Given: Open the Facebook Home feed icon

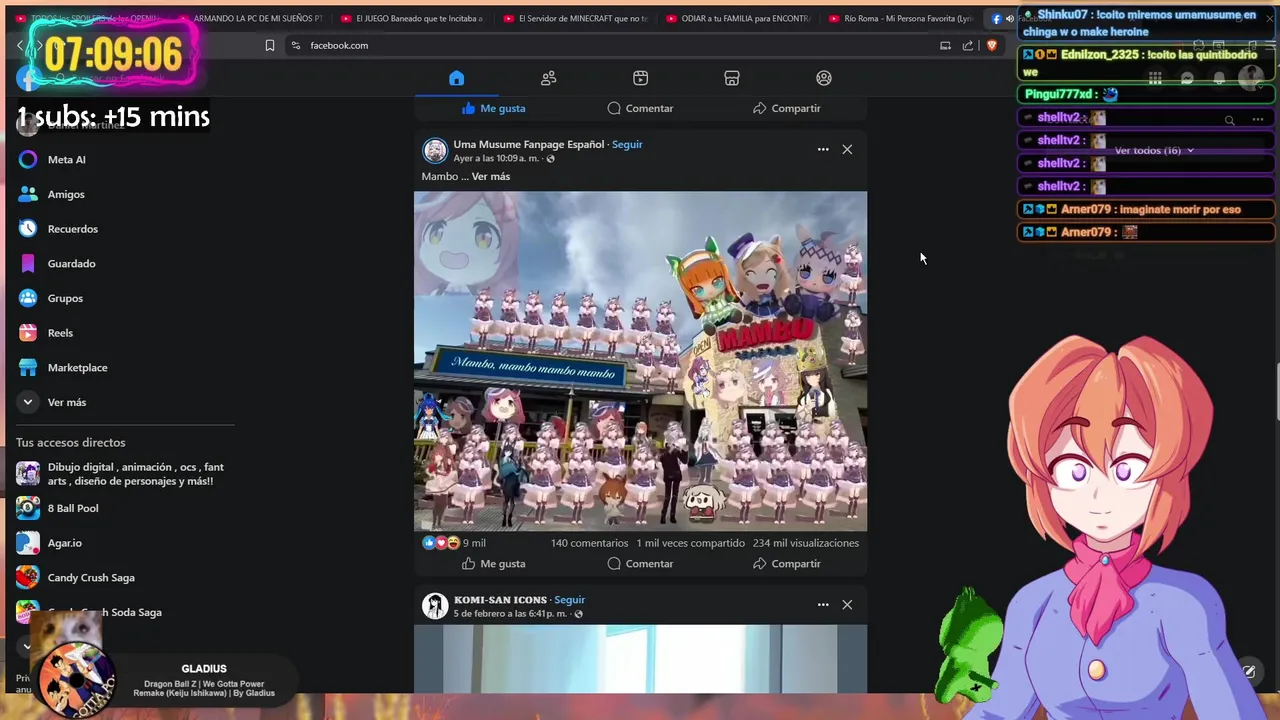Looking at the screenshot, I should tap(456, 78).
